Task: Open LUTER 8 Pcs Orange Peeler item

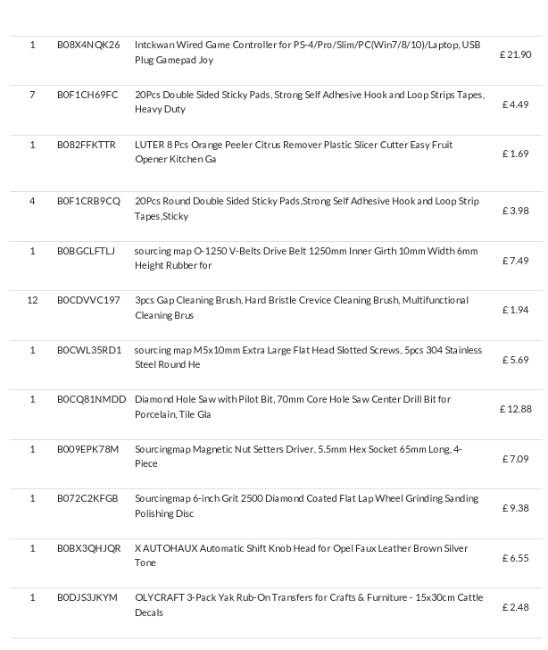Action: [293, 152]
